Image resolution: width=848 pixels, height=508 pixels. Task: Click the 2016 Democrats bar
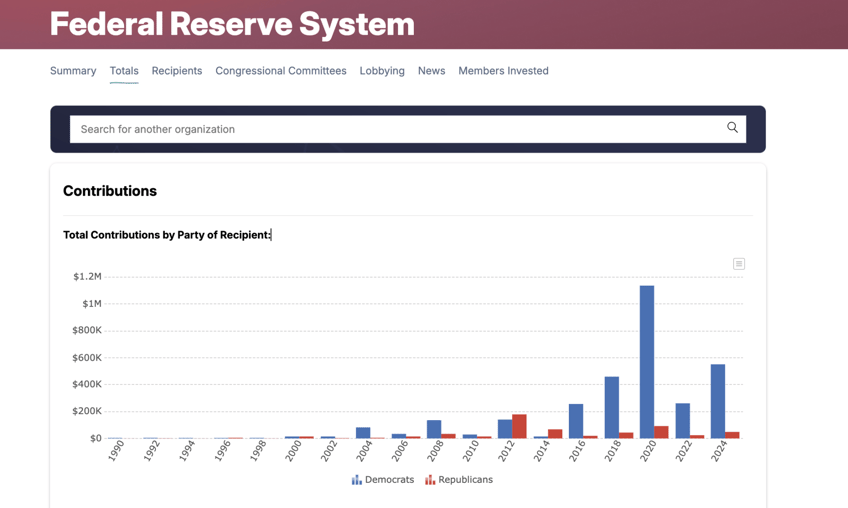pos(576,421)
